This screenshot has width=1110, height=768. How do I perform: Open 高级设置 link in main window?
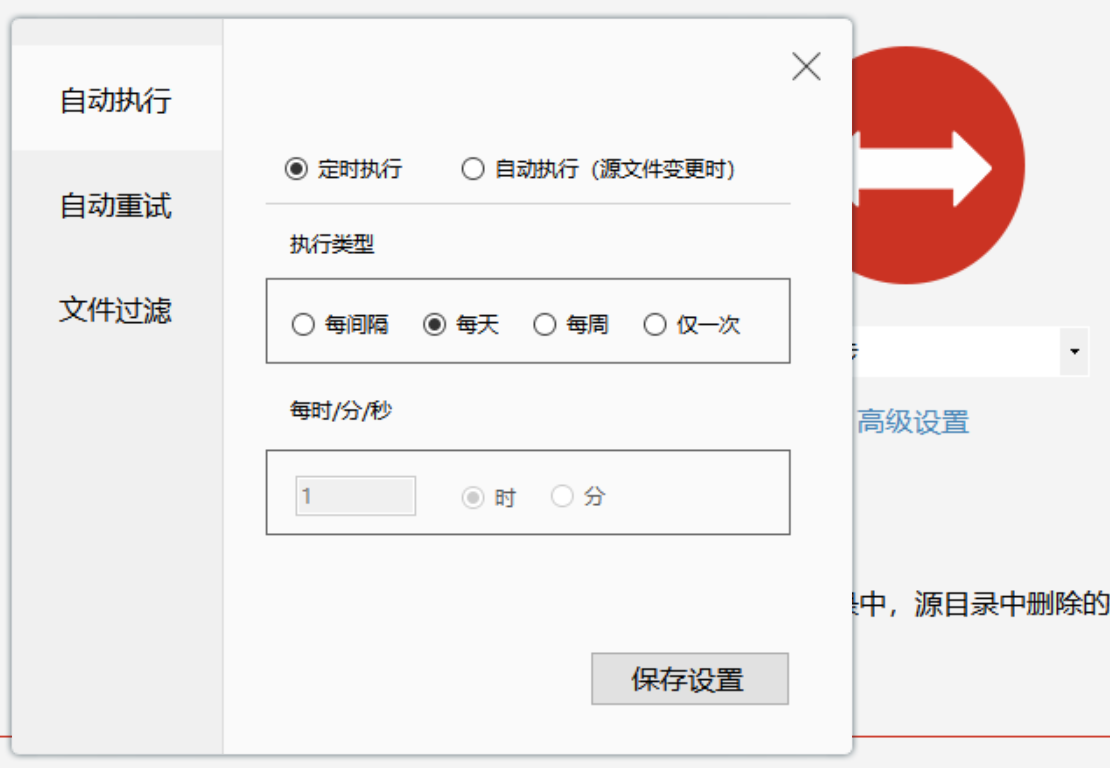912,422
